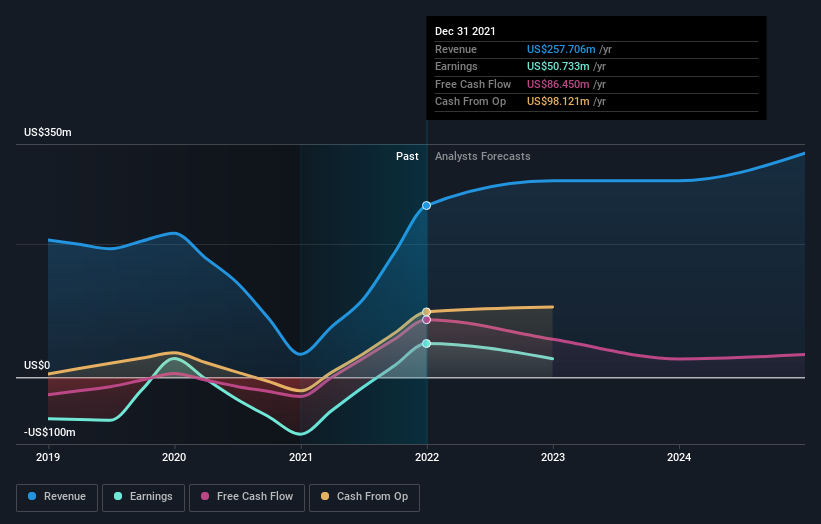This screenshot has height=524, width=821.
Task: Click the 2023 x-axis label
Action: coord(553,458)
